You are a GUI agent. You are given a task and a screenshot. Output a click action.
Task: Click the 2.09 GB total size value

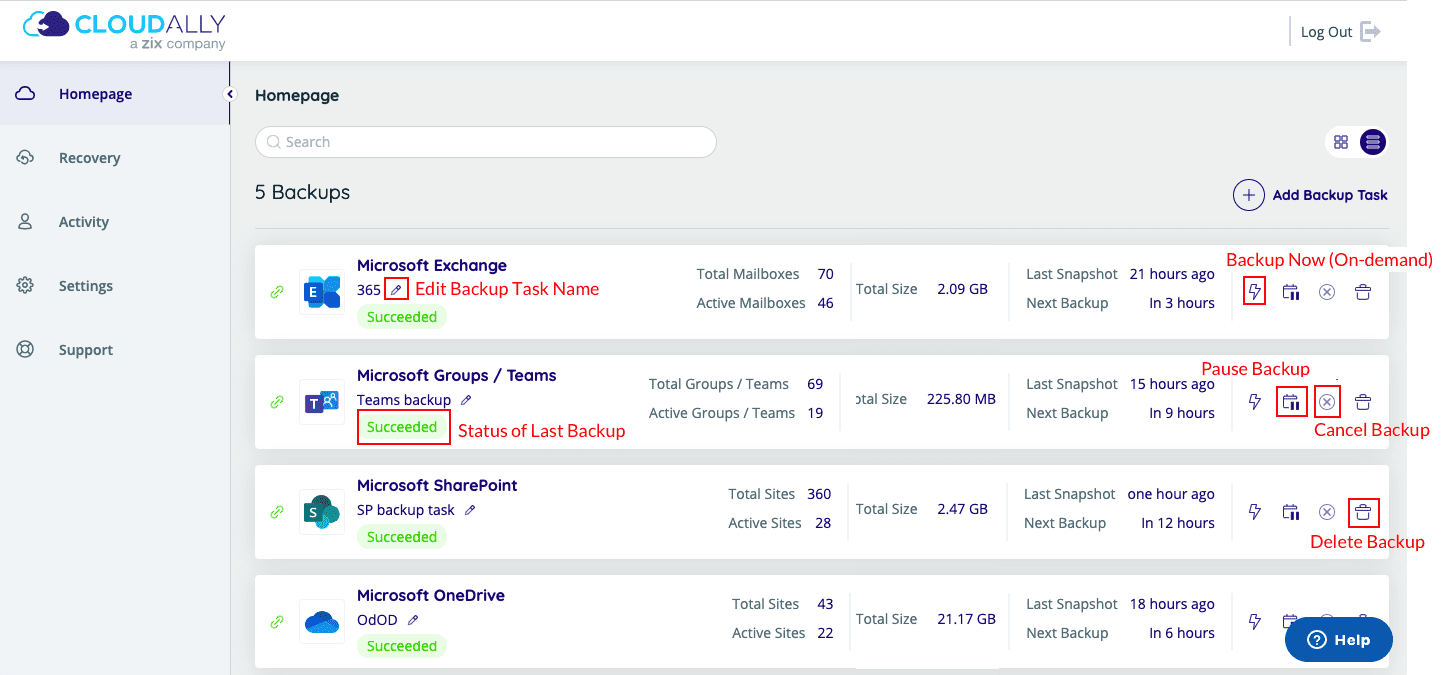point(962,289)
